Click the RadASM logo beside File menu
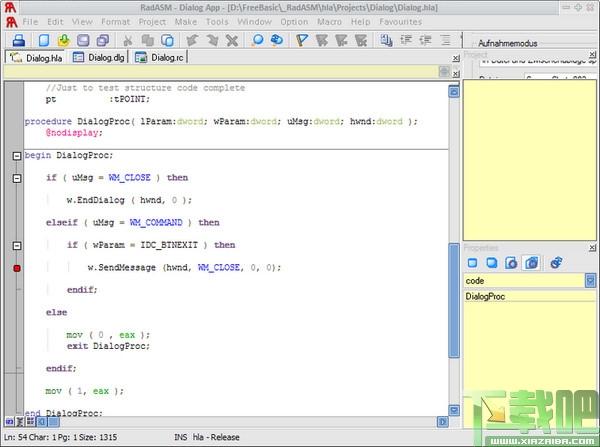Viewport: 600px width, 447px height. point(11,22)
